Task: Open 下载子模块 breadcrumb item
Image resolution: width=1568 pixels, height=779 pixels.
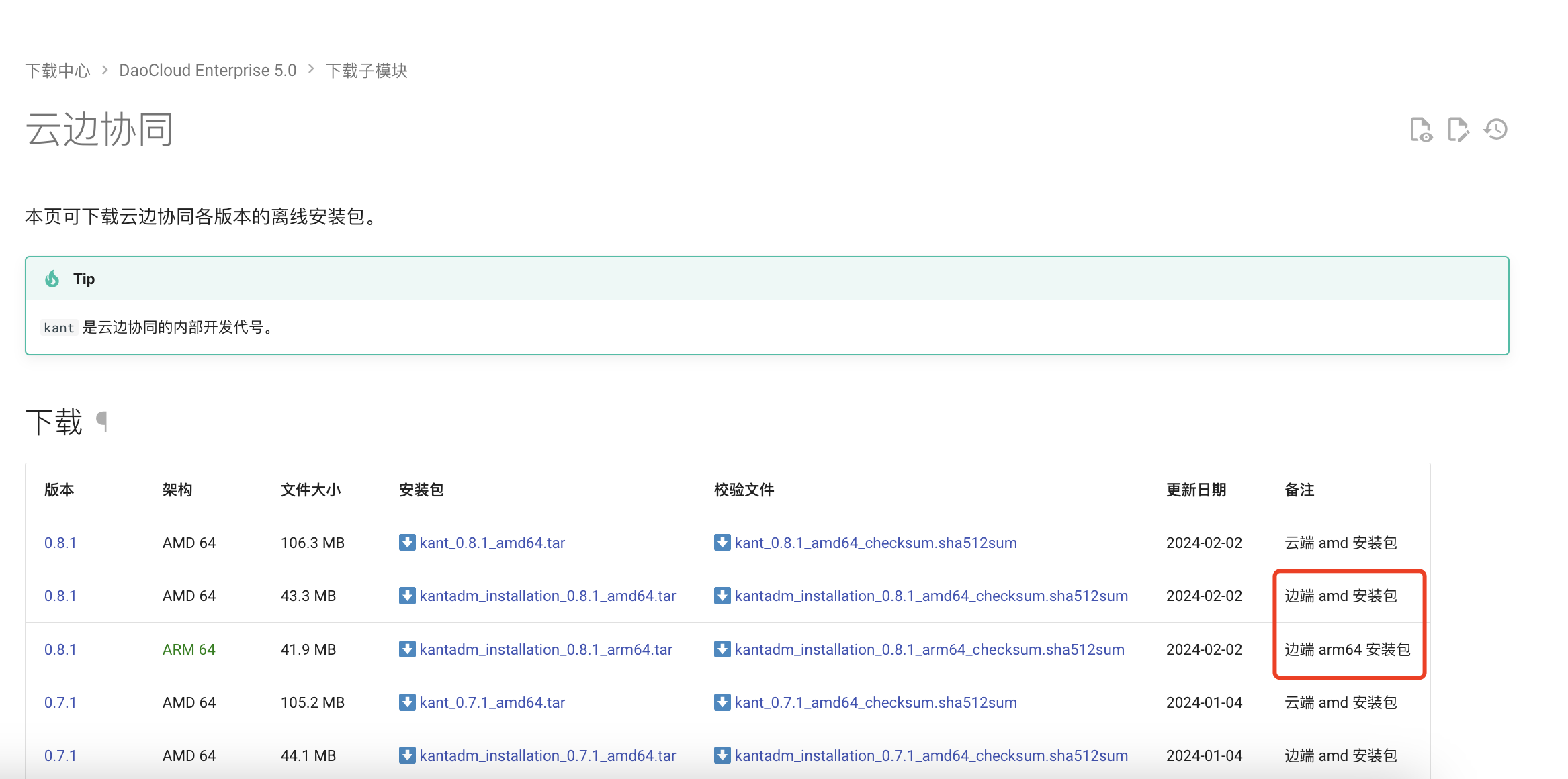Action: [x=366, y=71]
